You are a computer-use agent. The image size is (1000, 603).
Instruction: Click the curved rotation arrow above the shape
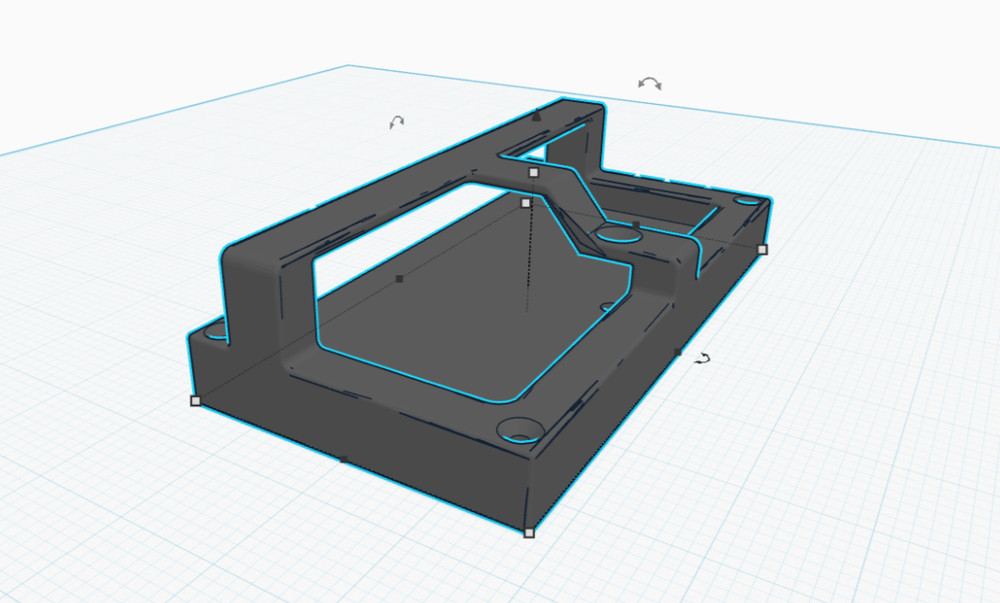[650, 80]
